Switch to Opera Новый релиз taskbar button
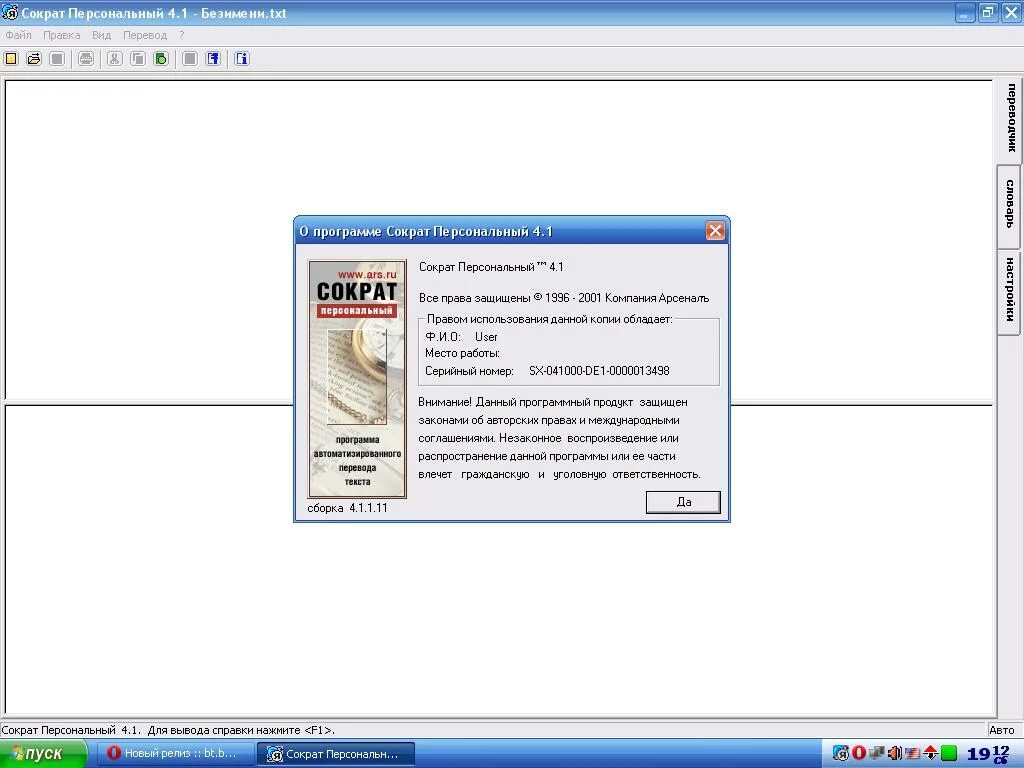The width and height of the screenshot is (1024, 768). 174,754
